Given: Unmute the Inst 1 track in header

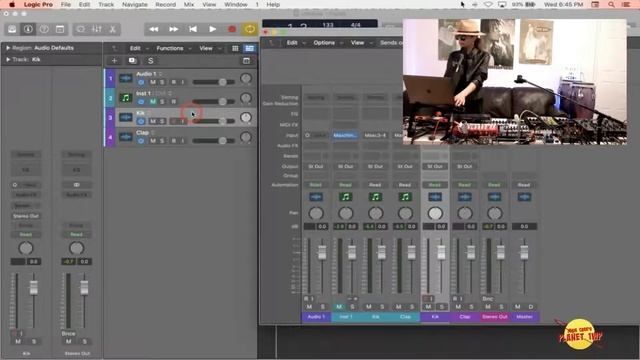Looking at the screenshot, I should point(153,102).
